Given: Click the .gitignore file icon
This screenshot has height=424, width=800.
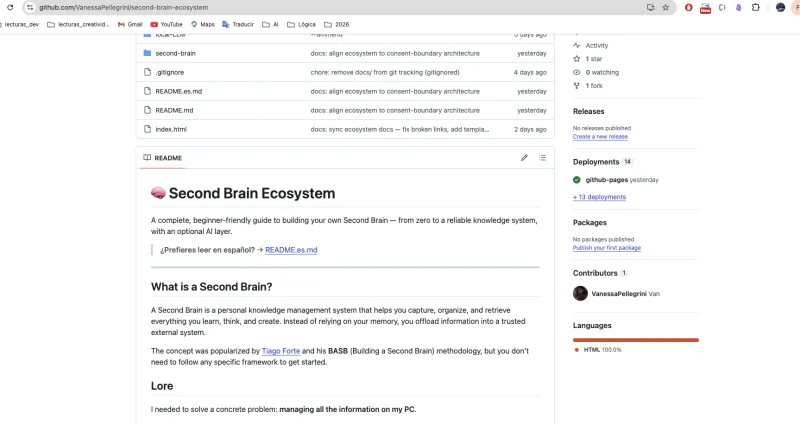Looking at the screenshot, I should (147, 72).
